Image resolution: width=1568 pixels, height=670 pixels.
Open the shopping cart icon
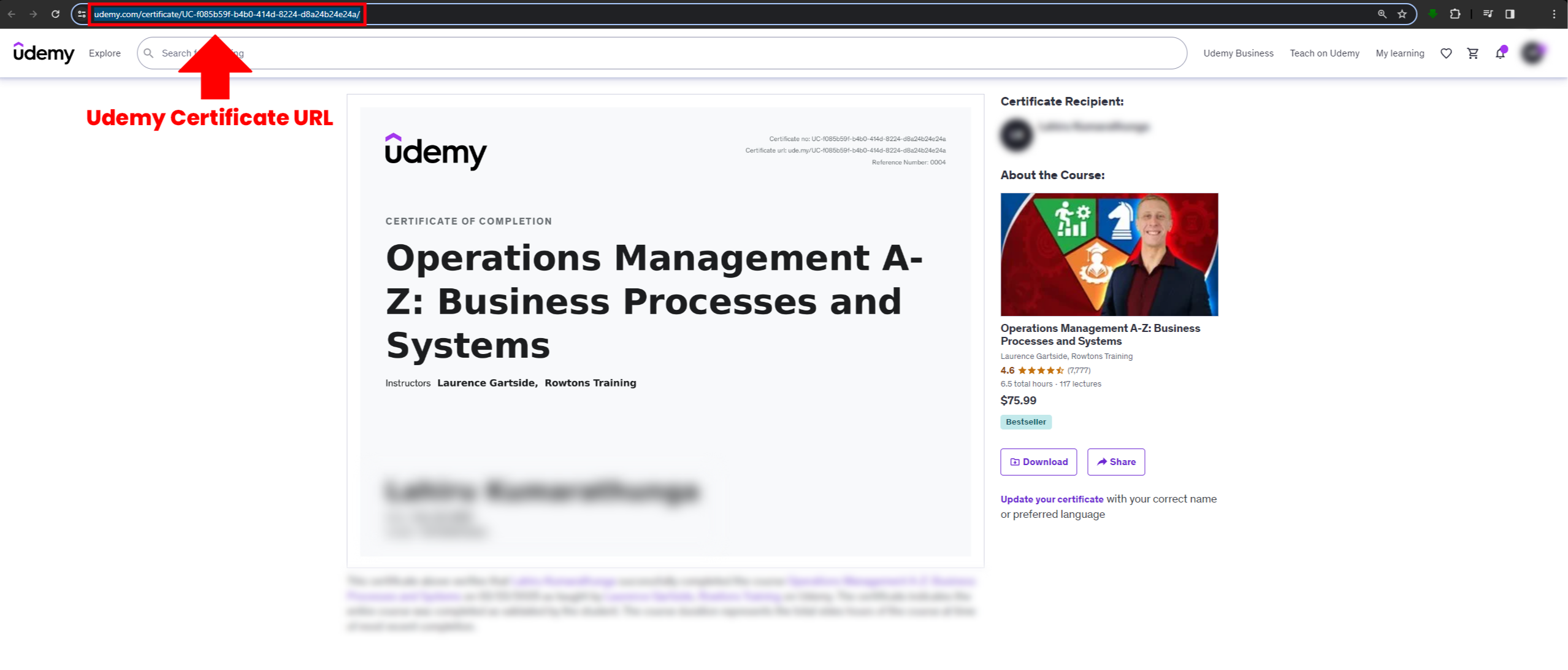click(x=1473, y=53)
